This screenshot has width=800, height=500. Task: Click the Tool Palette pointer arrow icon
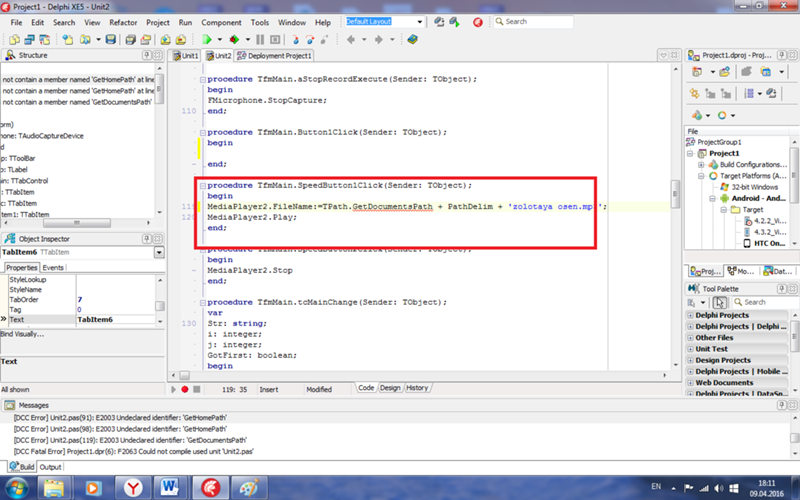(x=719, y=303)
